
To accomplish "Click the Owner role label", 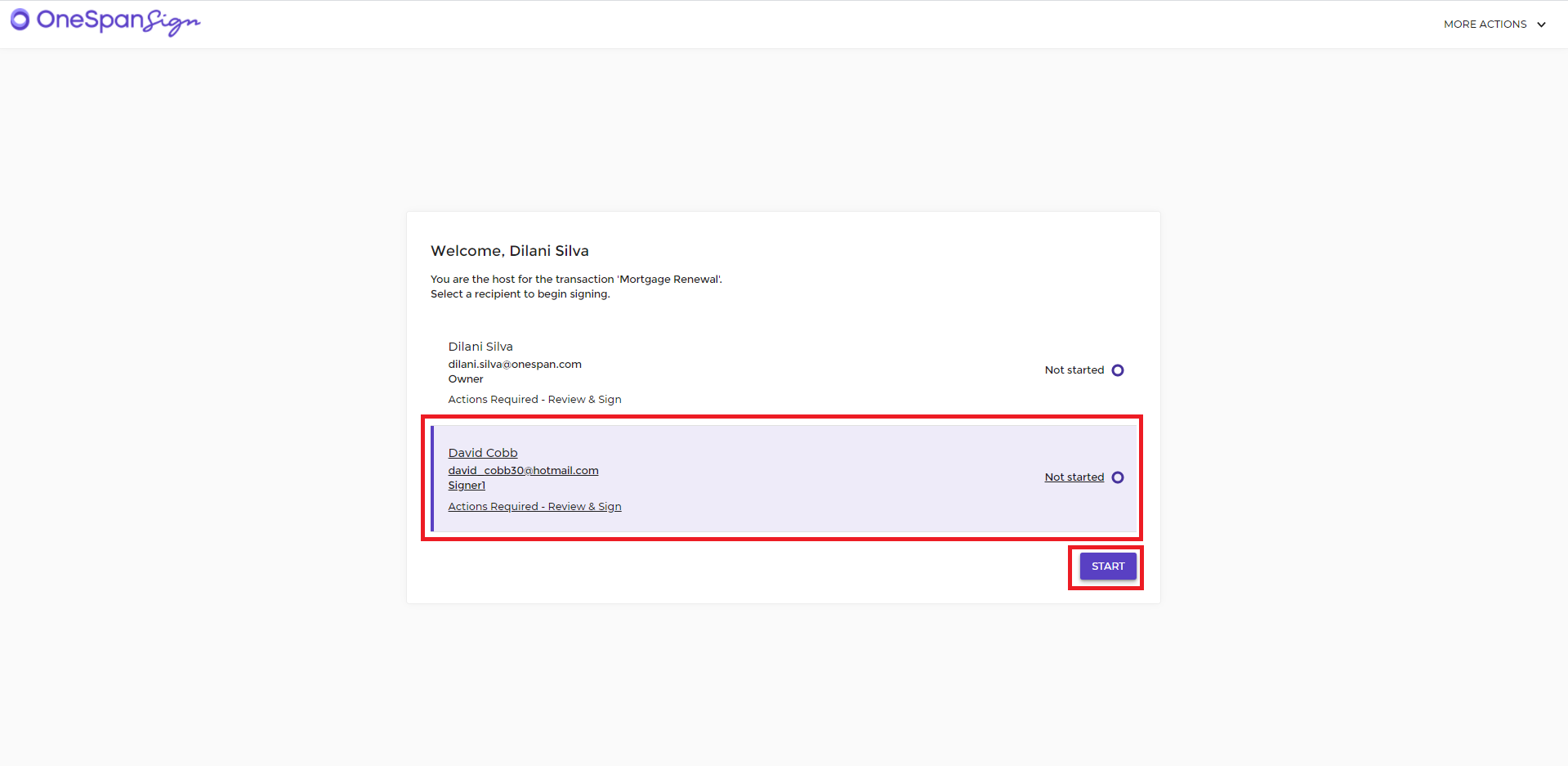I will click(x=466, y=379).
